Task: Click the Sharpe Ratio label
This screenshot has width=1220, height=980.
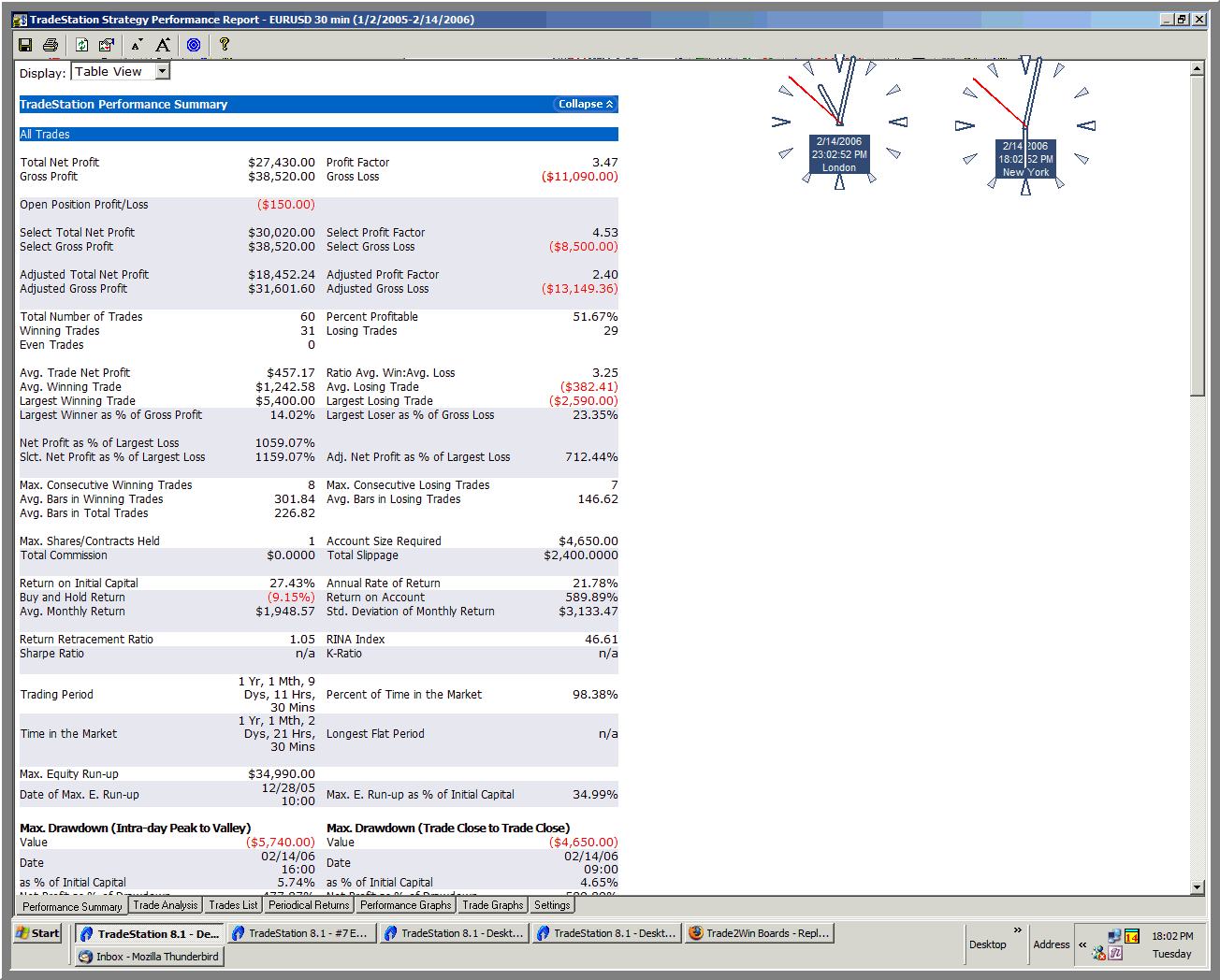Action: [52, 654]
